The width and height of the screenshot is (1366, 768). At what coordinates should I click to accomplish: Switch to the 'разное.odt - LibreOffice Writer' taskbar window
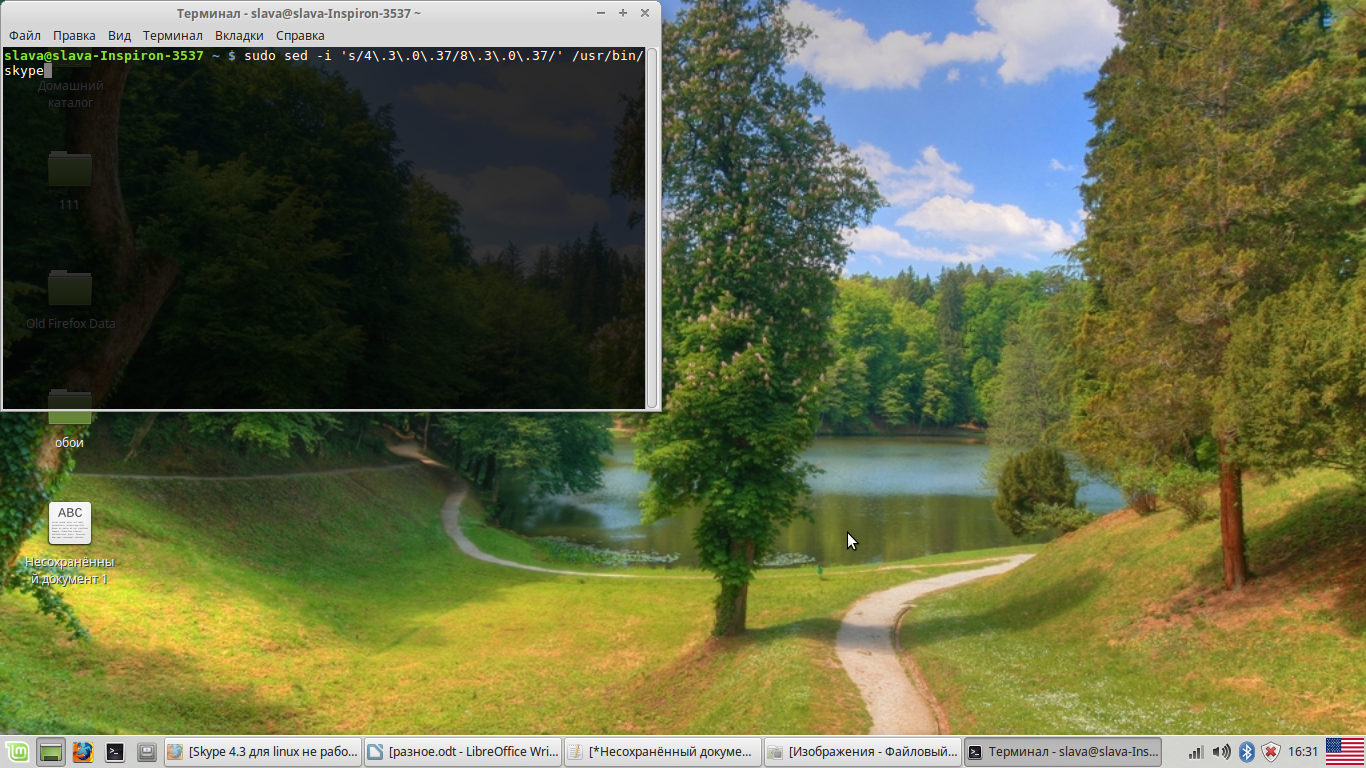pyautogui.click(x=462, y=751)
